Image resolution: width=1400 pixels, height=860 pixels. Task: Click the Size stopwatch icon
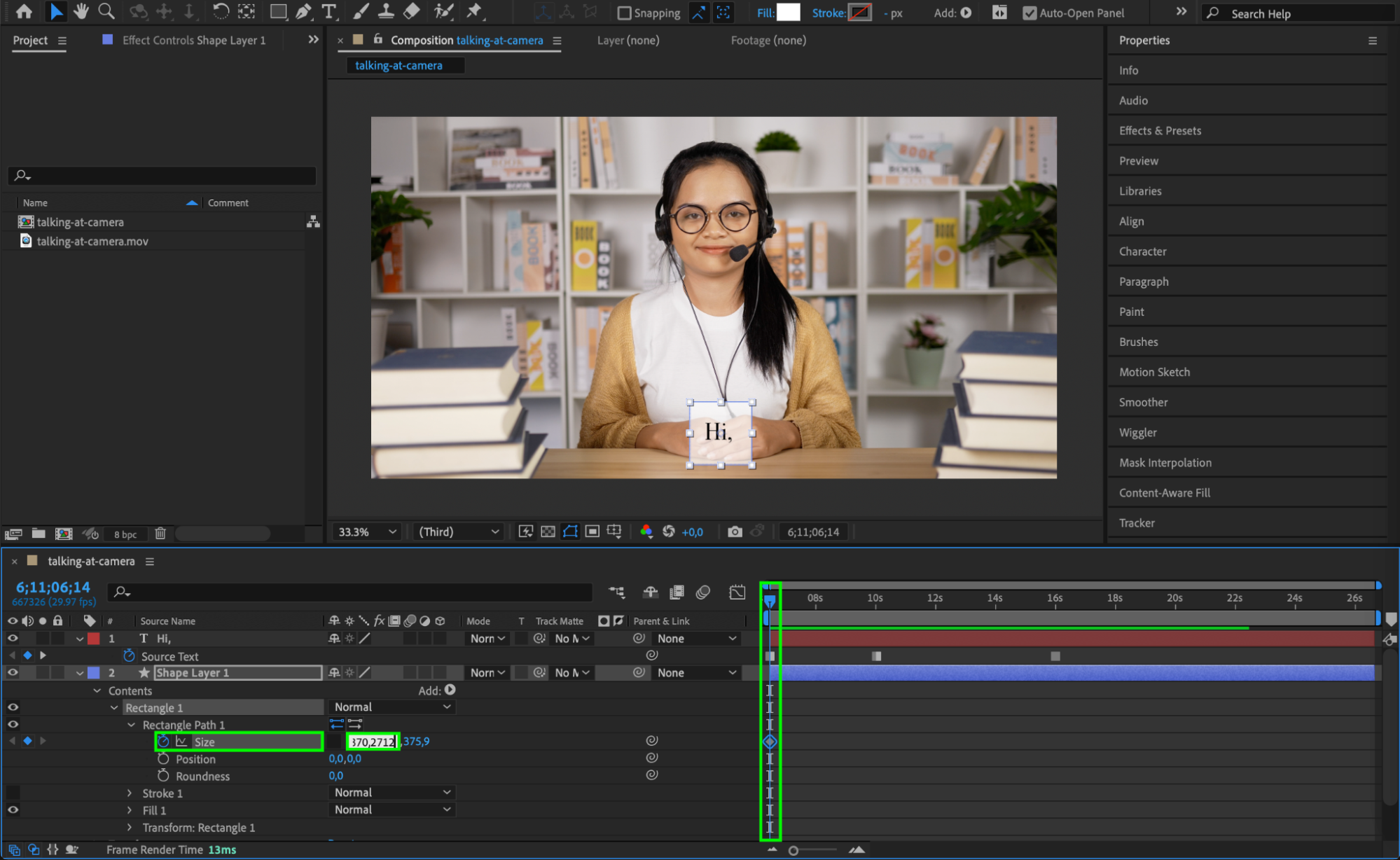click(x=163, y=741)
